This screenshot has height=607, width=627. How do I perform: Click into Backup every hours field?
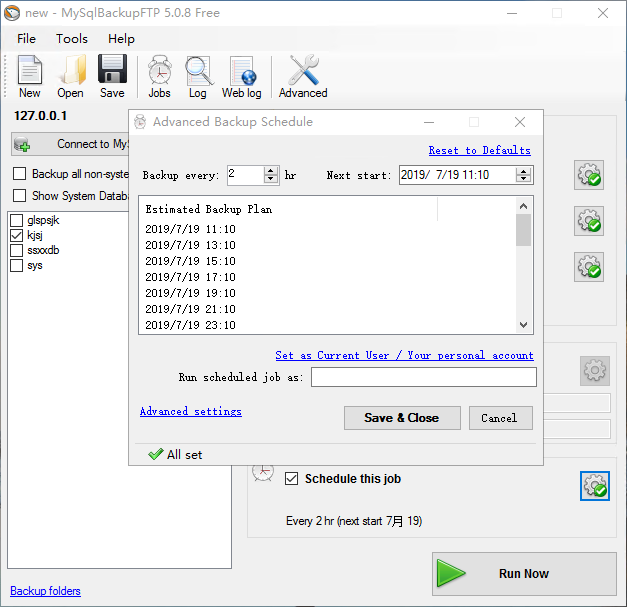246,175
